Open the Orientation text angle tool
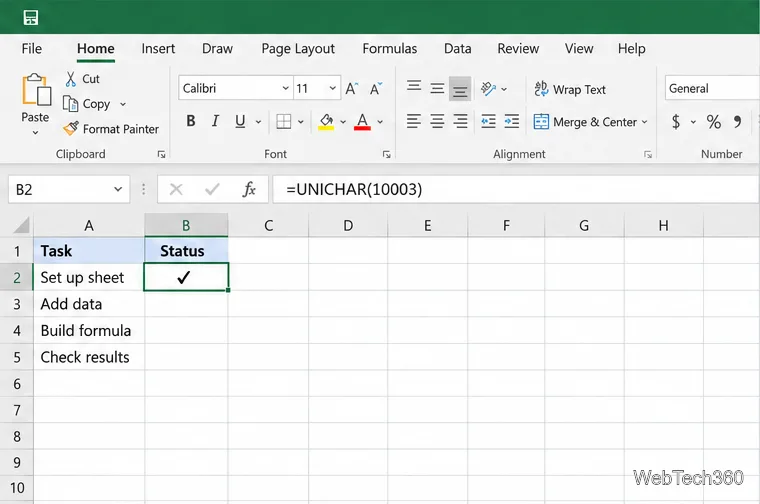The height and width of the screenshot is (504, 760). [488, 89]
